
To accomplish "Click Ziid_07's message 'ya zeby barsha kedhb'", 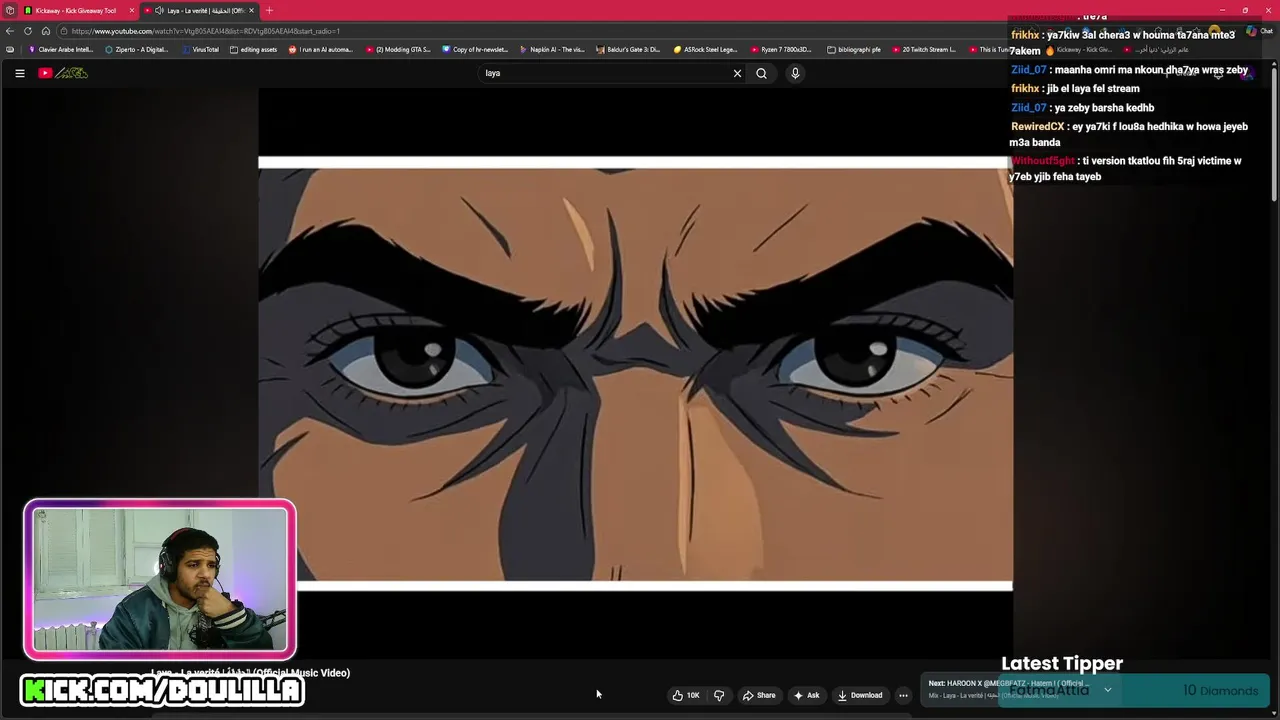I will 1104,108.
